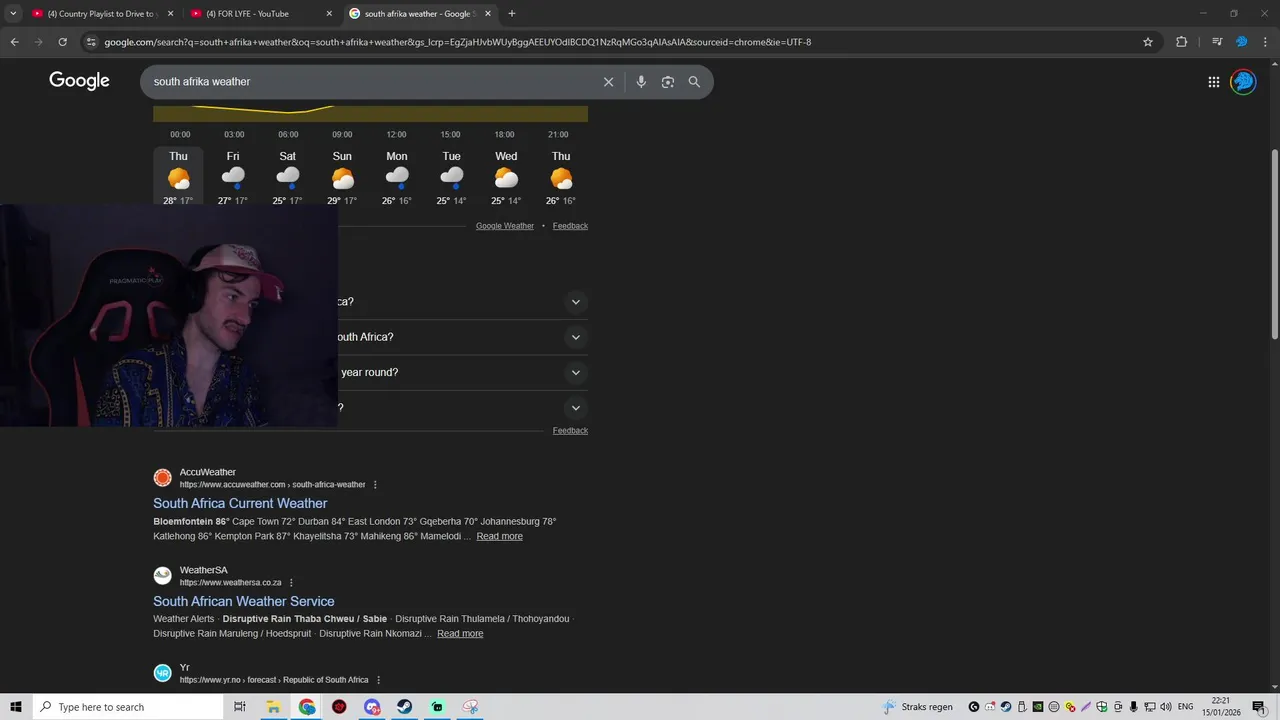Screen dimensions: 1280x720
Task: Bookmark this page with the star icon
Action: [x=1148, y=42]
